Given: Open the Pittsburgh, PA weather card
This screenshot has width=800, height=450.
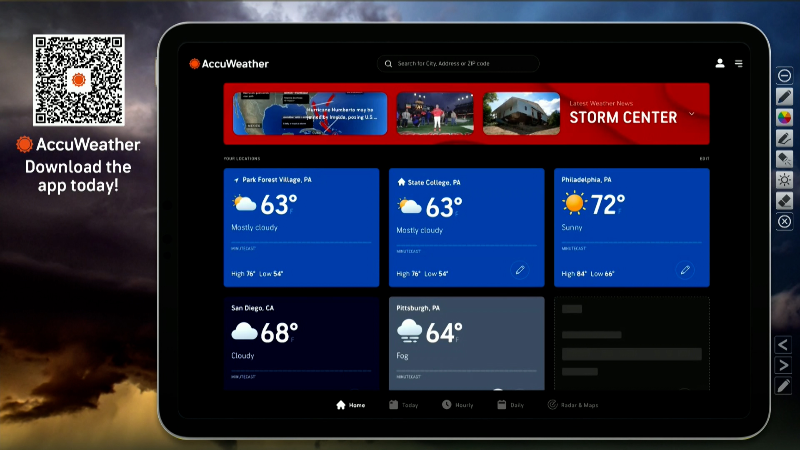Looking at the screenshot, I should point(467,343).
